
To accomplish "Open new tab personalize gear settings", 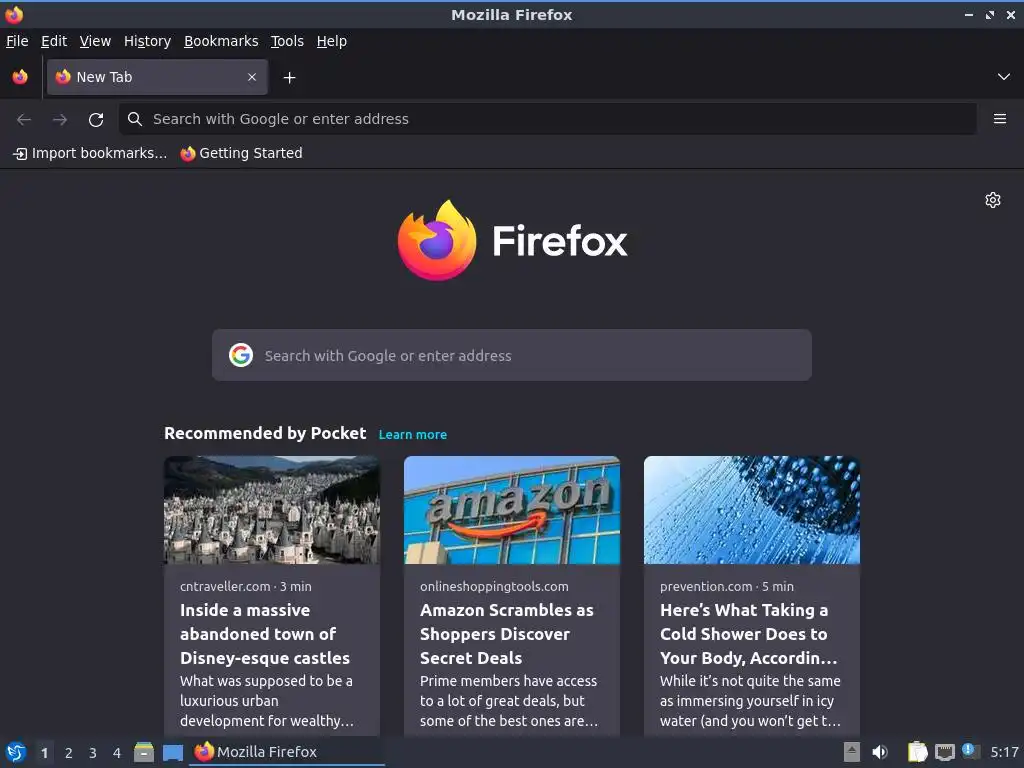I will (x=993, y=200).
